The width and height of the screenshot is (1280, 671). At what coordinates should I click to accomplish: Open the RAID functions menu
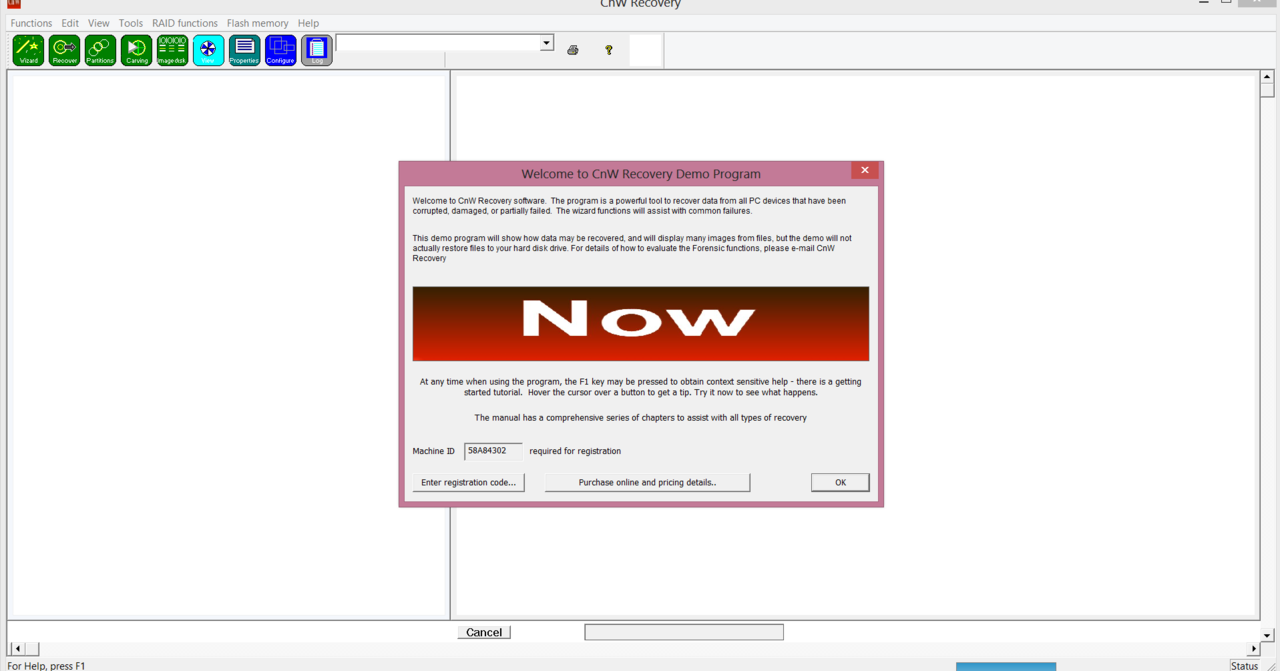coord(185,23)
